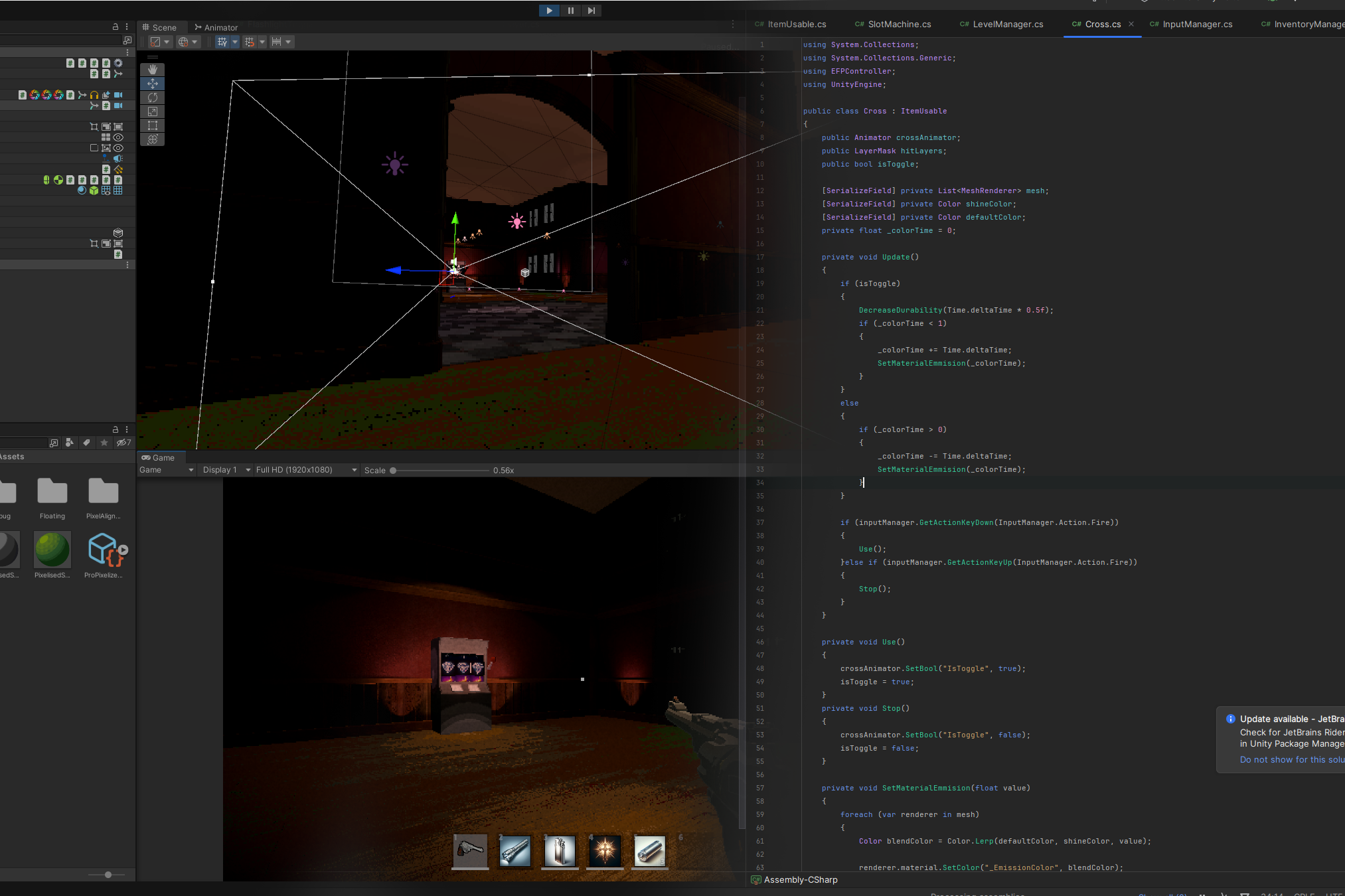This screenshot has width=1345, height=896.
Task: Toggle grid snapping in Scene toolbar
Action: click(250, 42)
